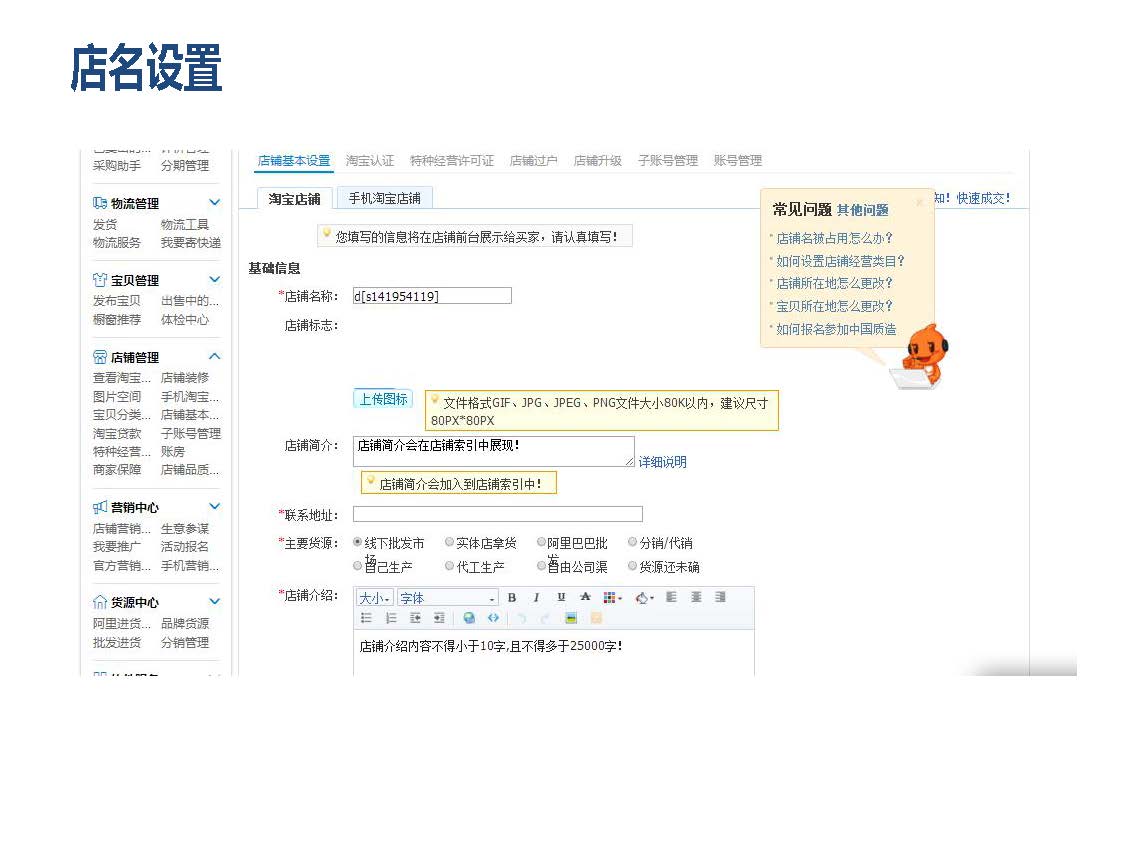Align editor text to the left
1140x855 pixels.
[x=671, y=598]
